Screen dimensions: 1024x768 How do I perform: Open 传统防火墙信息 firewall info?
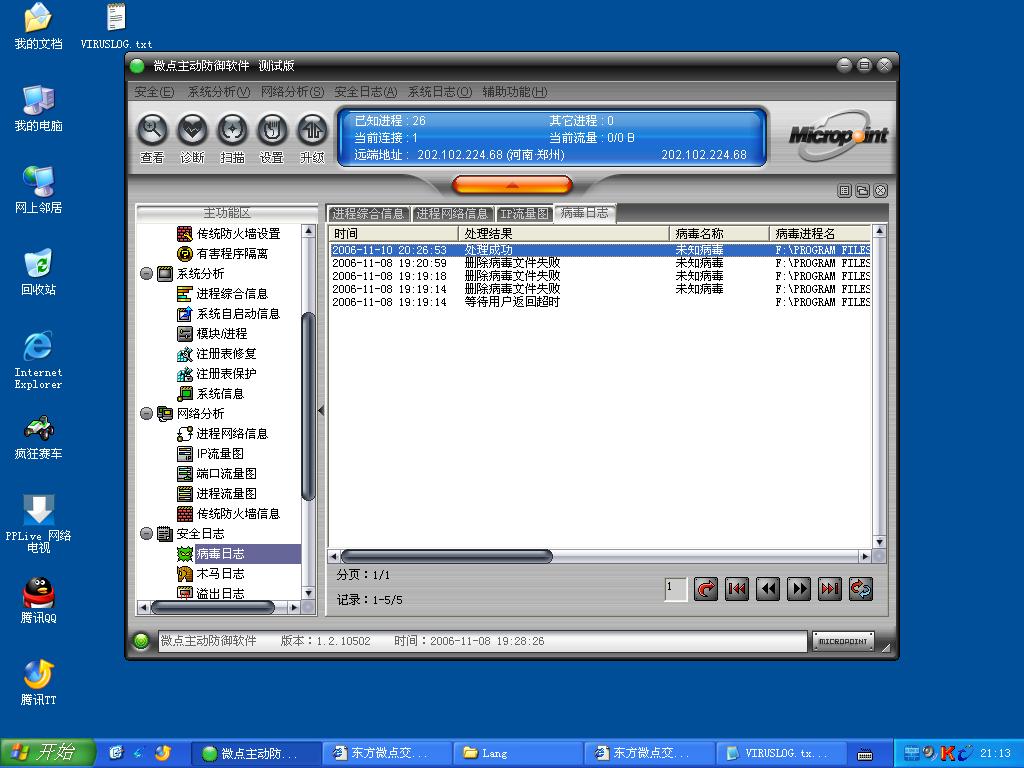click(229, 514)
